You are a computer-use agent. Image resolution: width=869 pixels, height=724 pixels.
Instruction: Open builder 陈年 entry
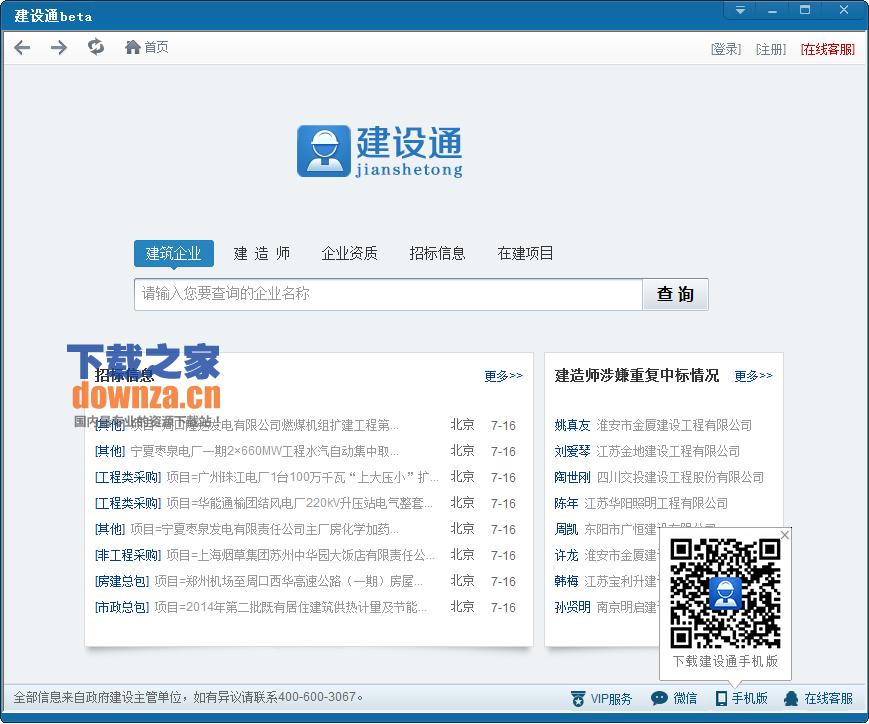click(566, 503)
